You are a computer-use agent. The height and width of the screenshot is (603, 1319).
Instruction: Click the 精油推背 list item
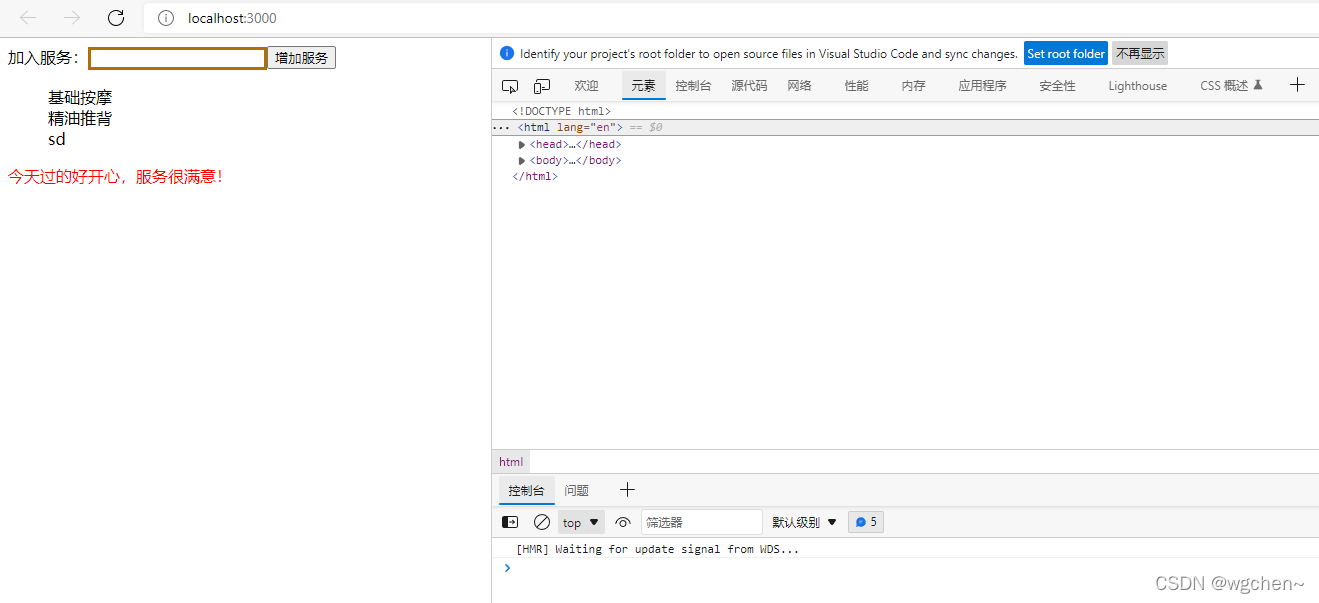[x=80, y=118]
